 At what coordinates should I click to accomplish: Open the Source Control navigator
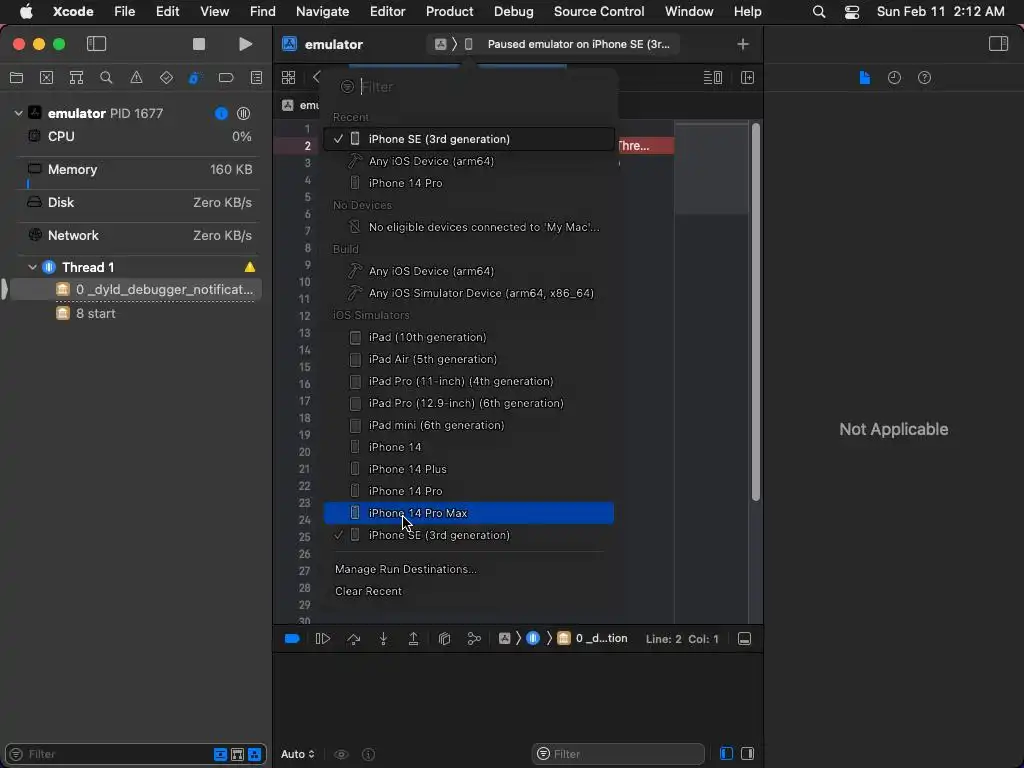[46, 78]
